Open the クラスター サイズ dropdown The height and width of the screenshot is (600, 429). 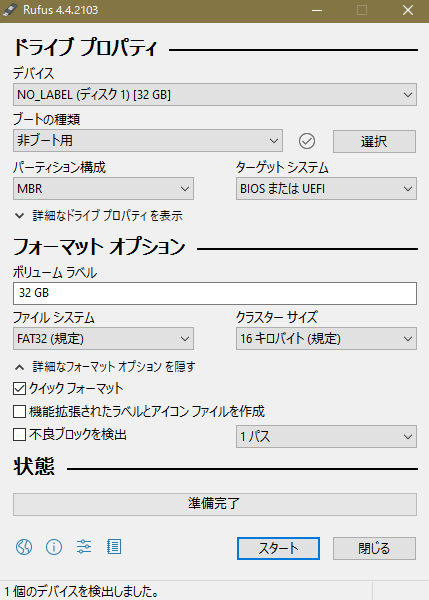[x=326, y=339]
